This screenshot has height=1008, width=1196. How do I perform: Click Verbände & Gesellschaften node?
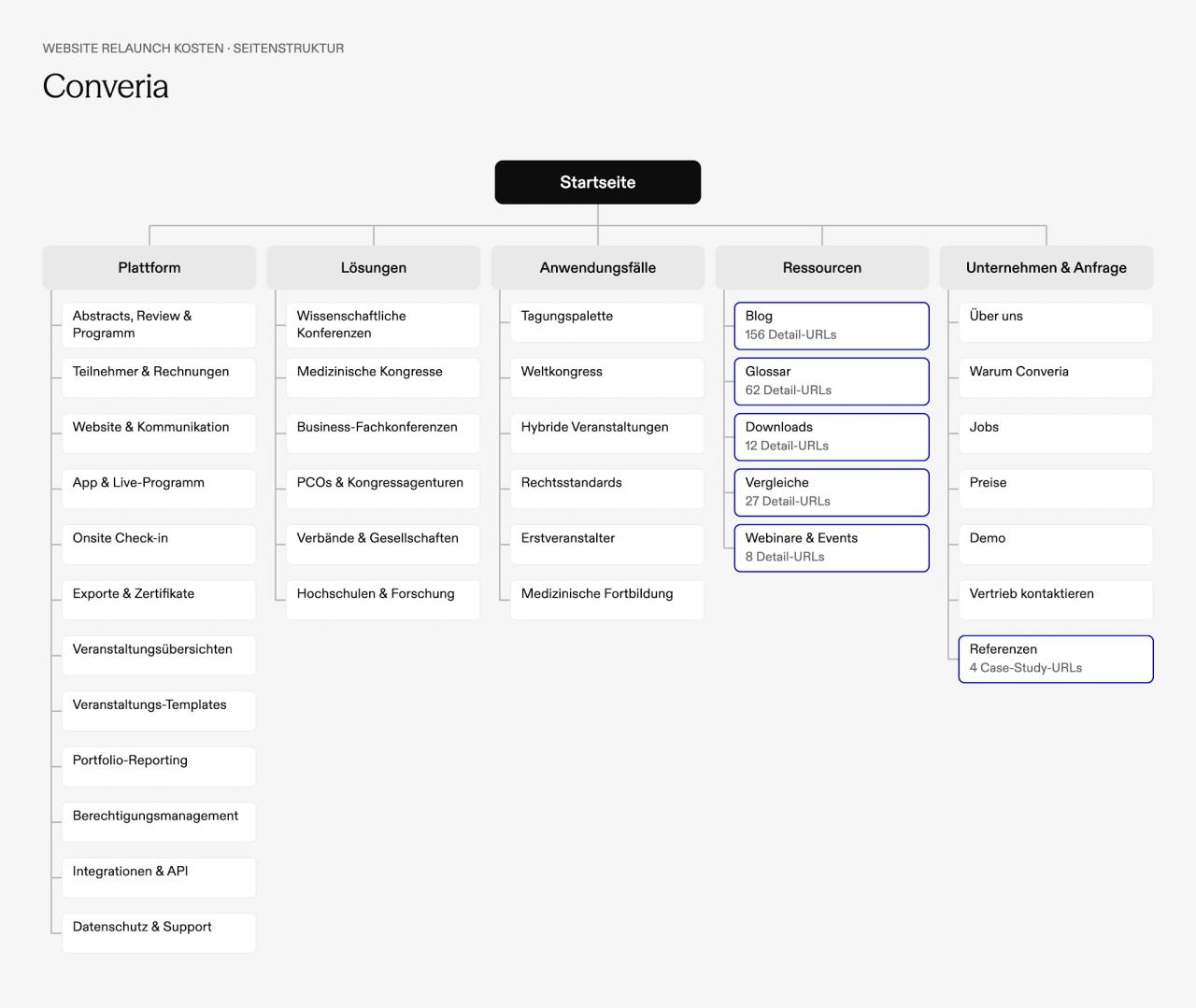383,545
